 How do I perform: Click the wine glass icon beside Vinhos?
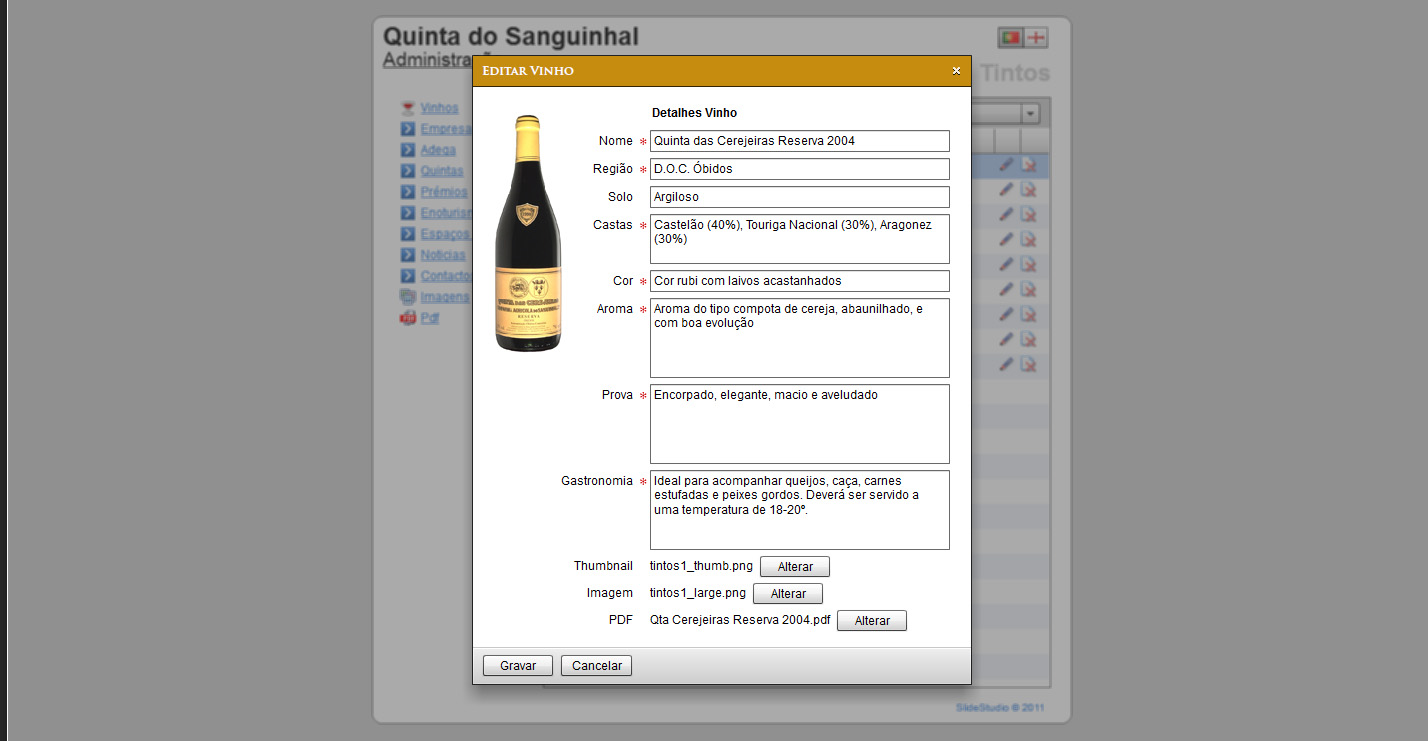click(407, 108)
